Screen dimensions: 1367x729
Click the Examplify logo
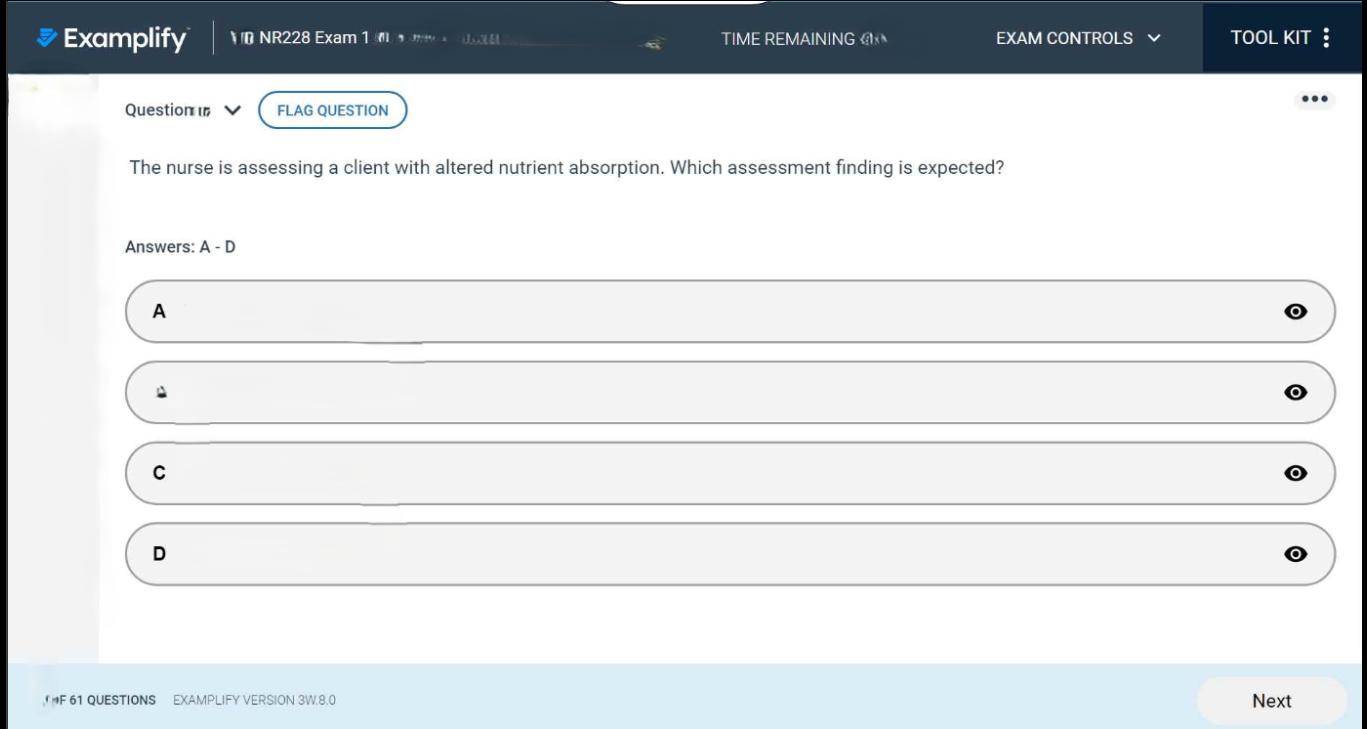click(112, 39)
